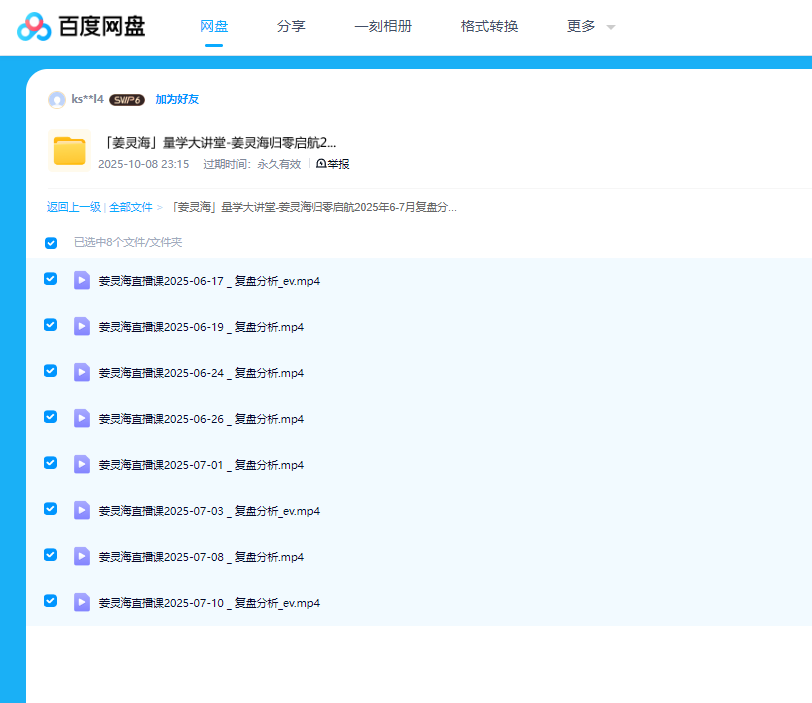Open the 格式转换 tab
Viewport: 812px width, 703px height.
pos(489,27)
